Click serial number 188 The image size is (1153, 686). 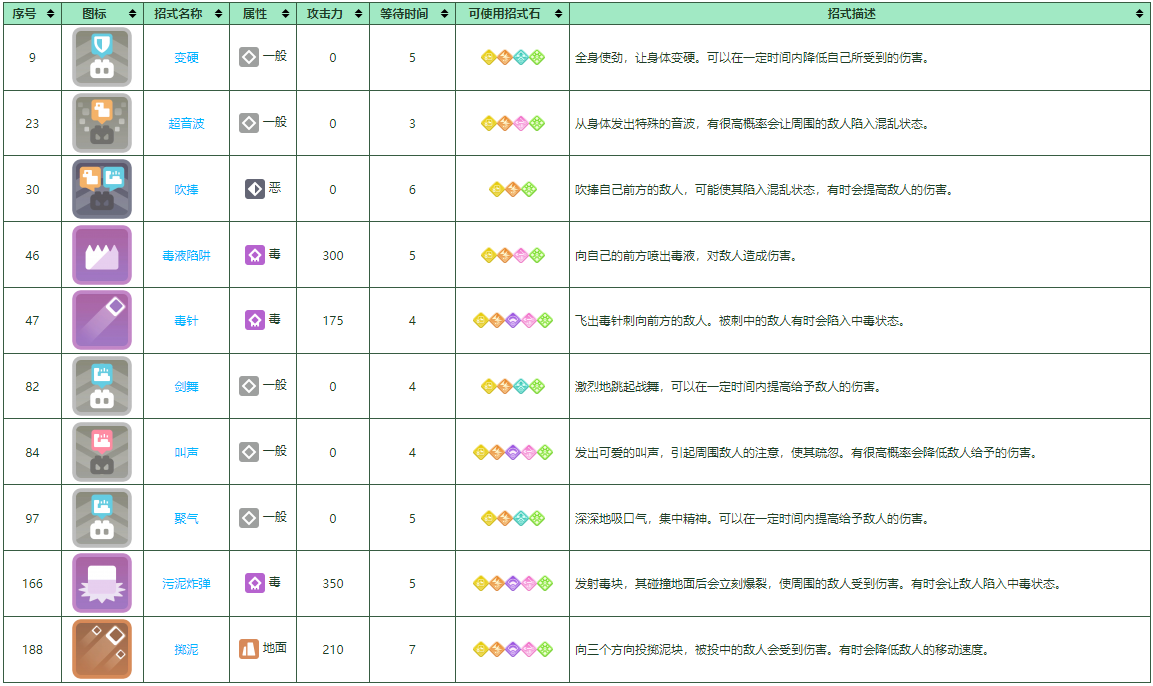tap(32, 650)
